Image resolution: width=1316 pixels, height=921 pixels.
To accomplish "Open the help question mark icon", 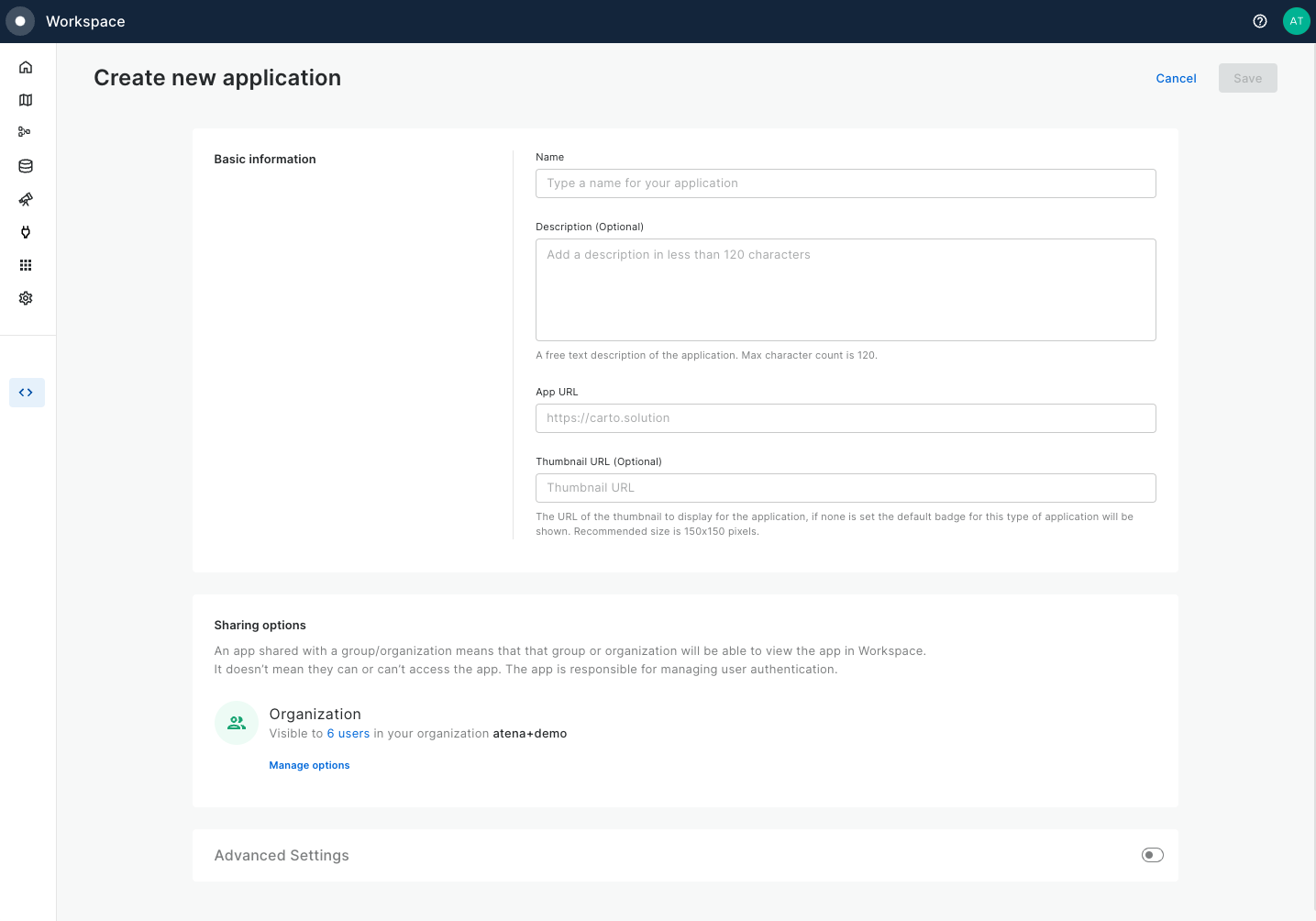I will pyautogui.click(x=1260, y=21).
